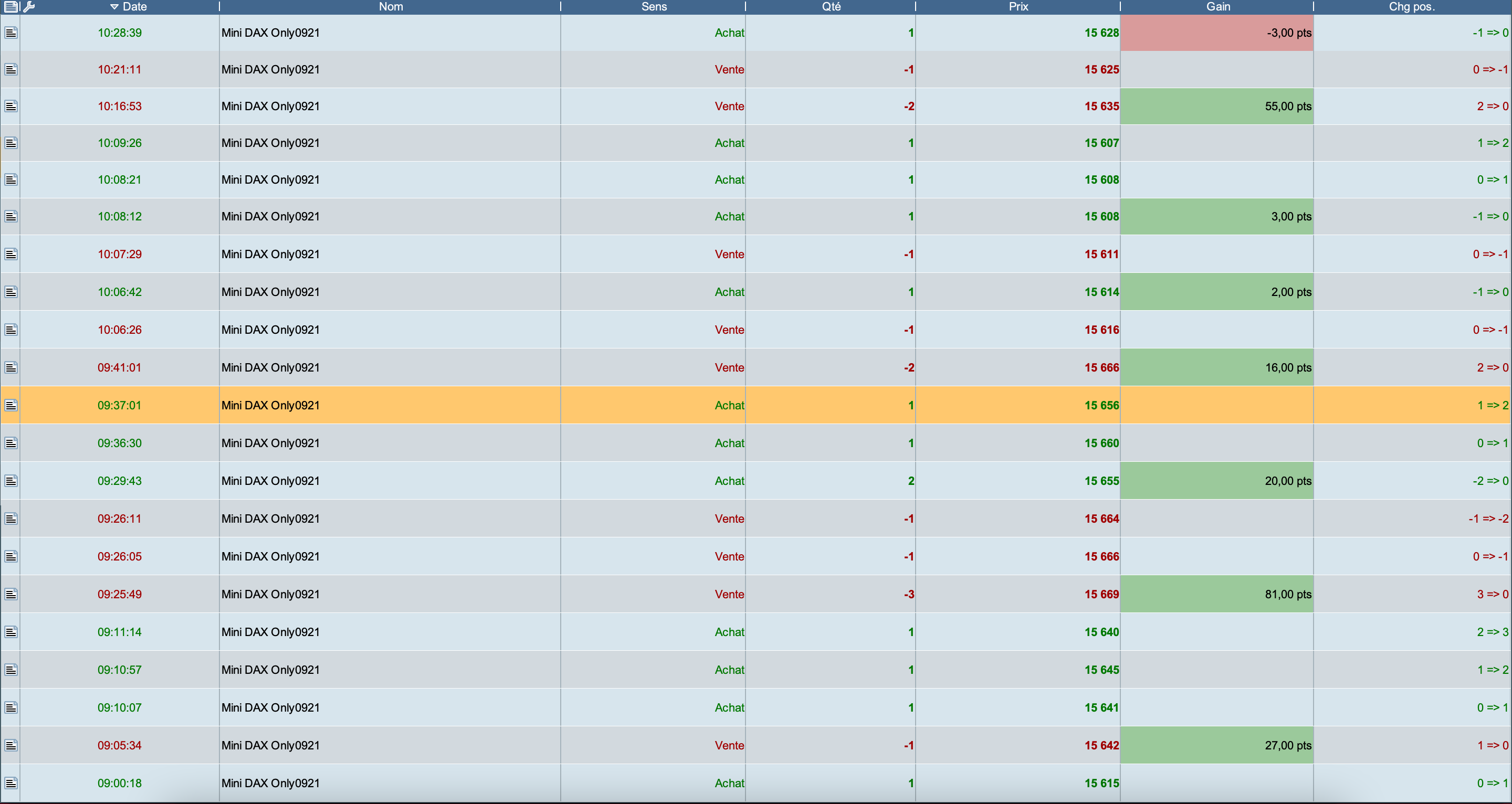1512x804 pixels.
Task: Open details icon for 09:41:01 order
Action: 10,367
